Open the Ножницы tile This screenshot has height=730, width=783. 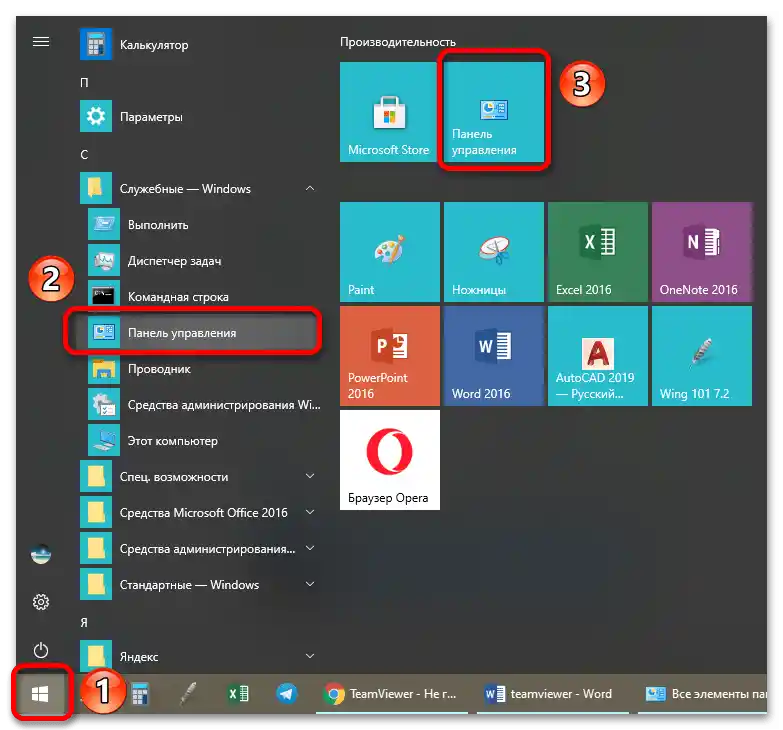point(494,252)
